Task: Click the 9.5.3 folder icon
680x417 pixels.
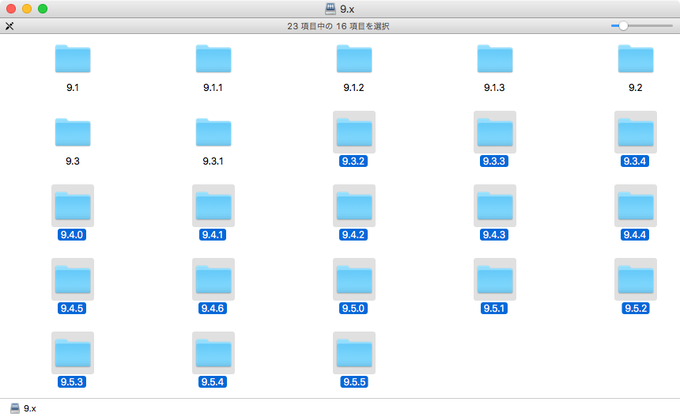Action: (72, 353)
